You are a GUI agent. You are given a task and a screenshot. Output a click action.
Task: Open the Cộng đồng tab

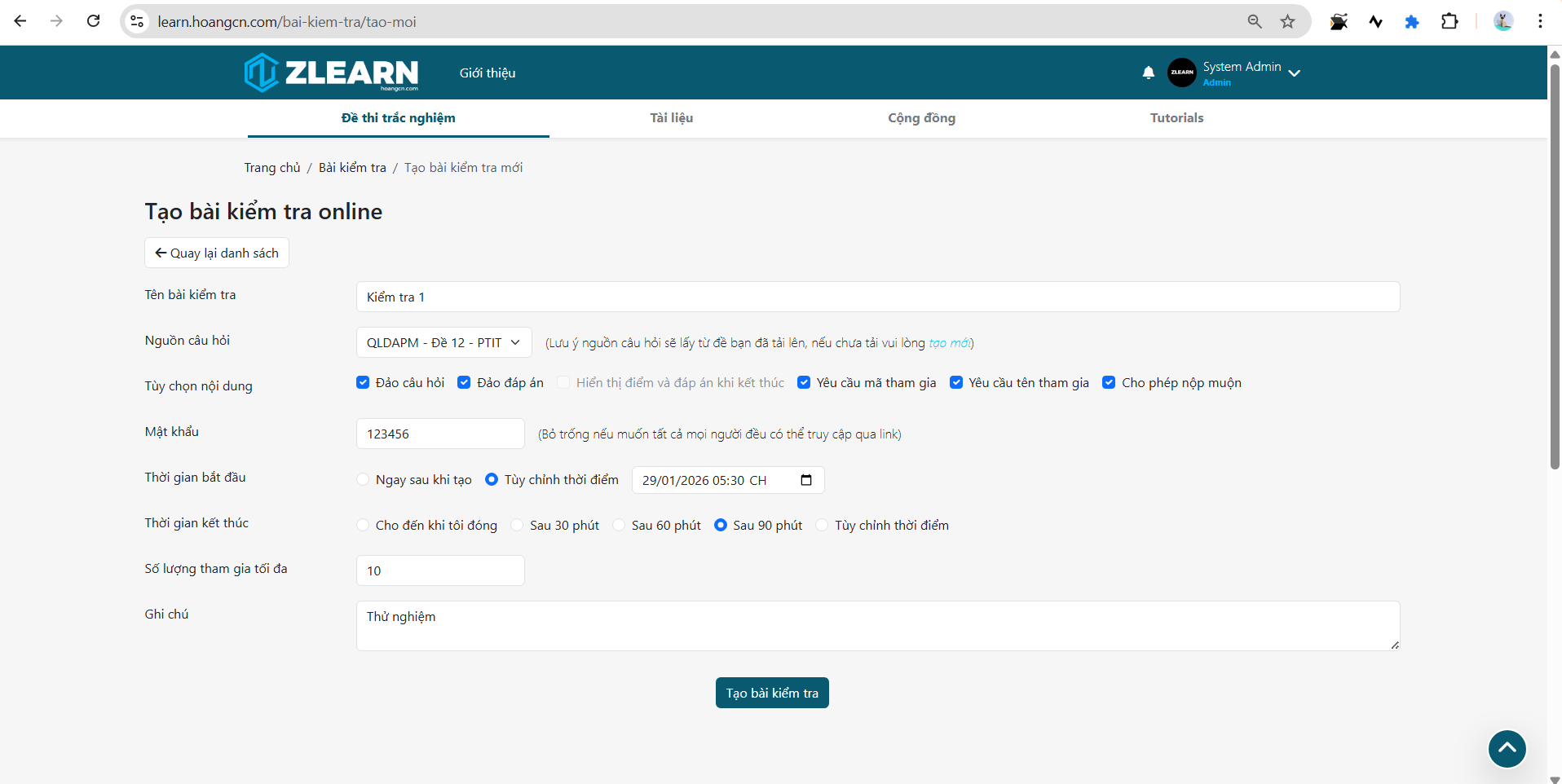(x=921, y=118)
